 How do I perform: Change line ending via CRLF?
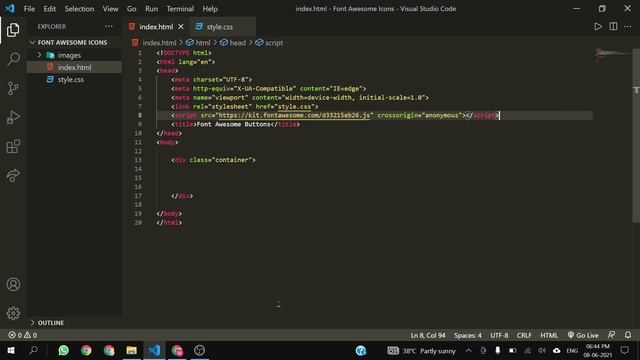tap(524, 335)
